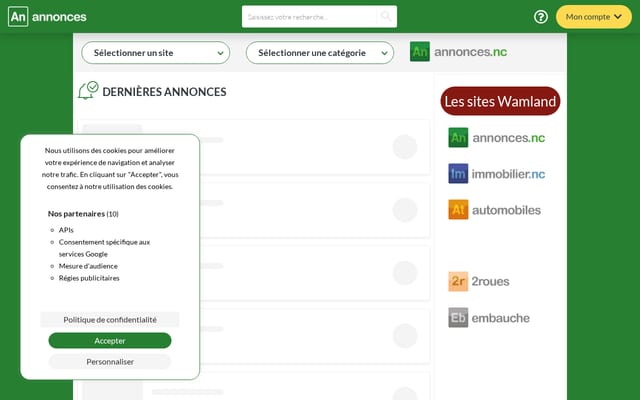Open Sélectionner une catégorie dropdown
Viewport: 640px width, 400px height.
coord(320,53)
